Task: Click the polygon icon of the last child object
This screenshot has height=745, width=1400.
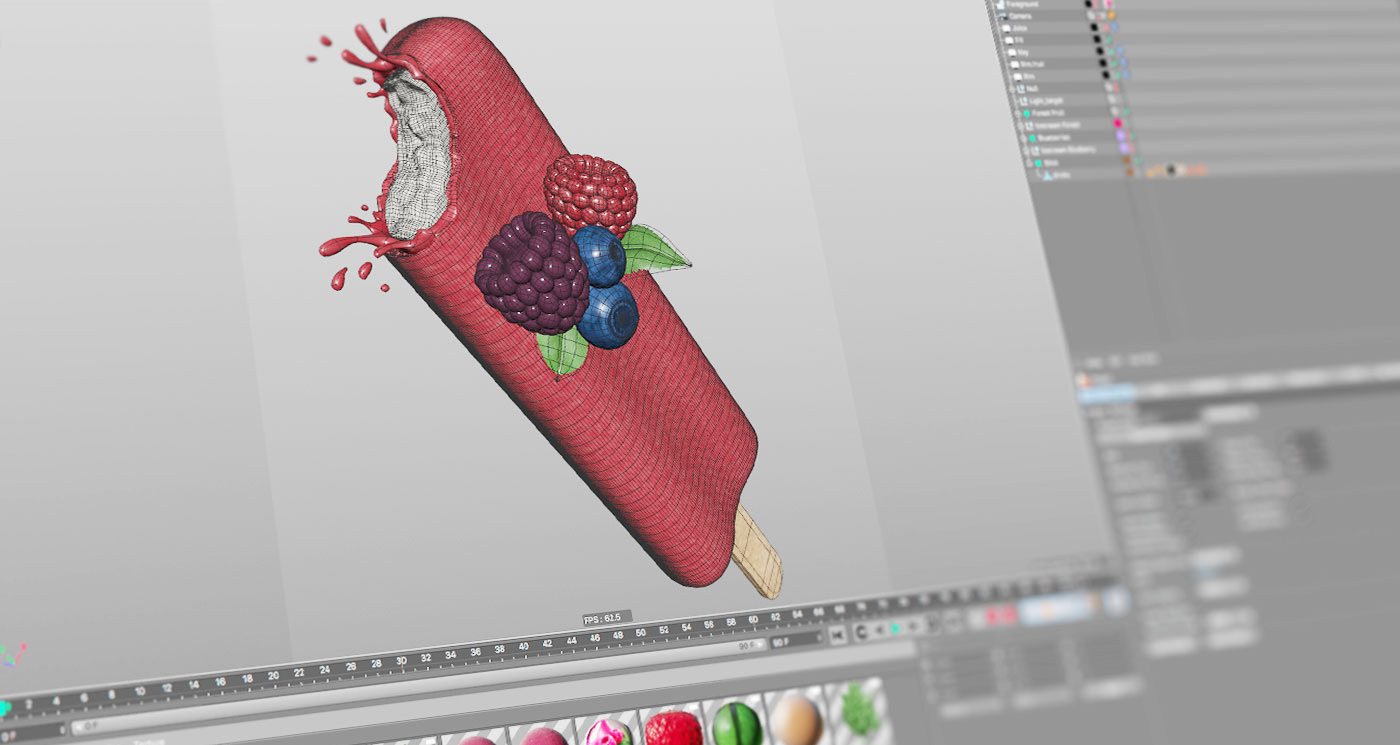Action: click(x=1047, y=175)
